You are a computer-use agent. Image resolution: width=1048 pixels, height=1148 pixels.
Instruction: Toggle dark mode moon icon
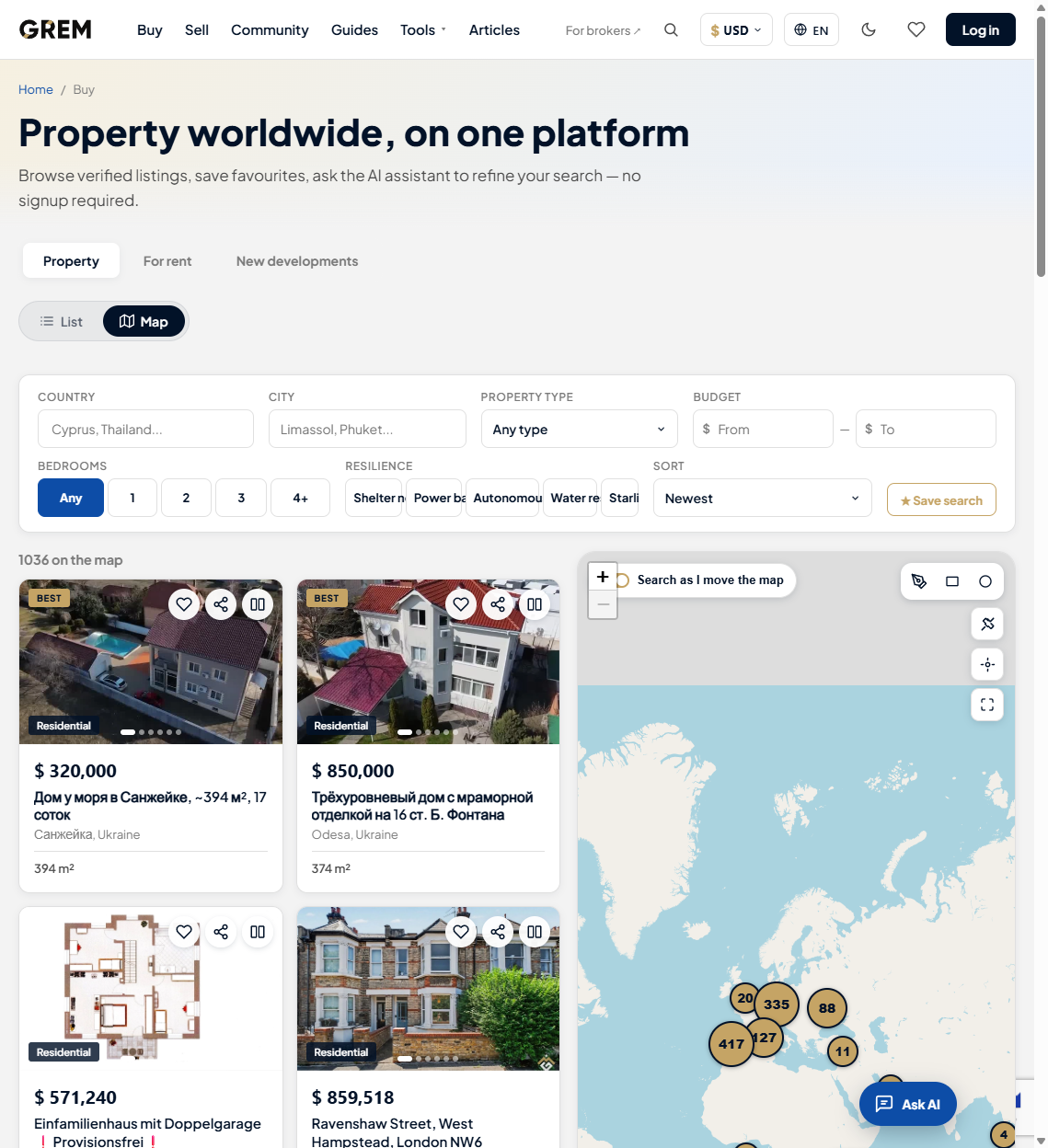[x=868, y=29]
